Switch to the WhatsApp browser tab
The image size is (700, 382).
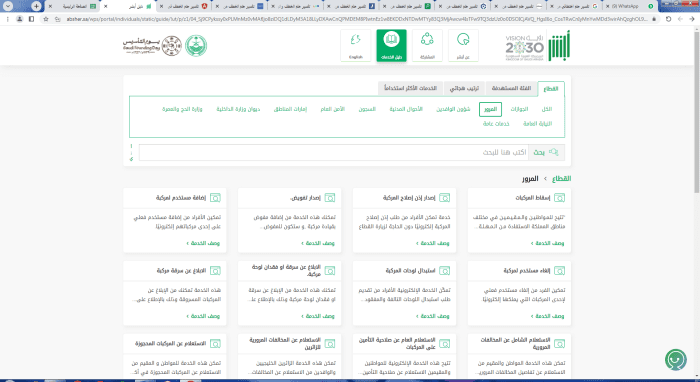pyautogui.click(x=629, y=6)
